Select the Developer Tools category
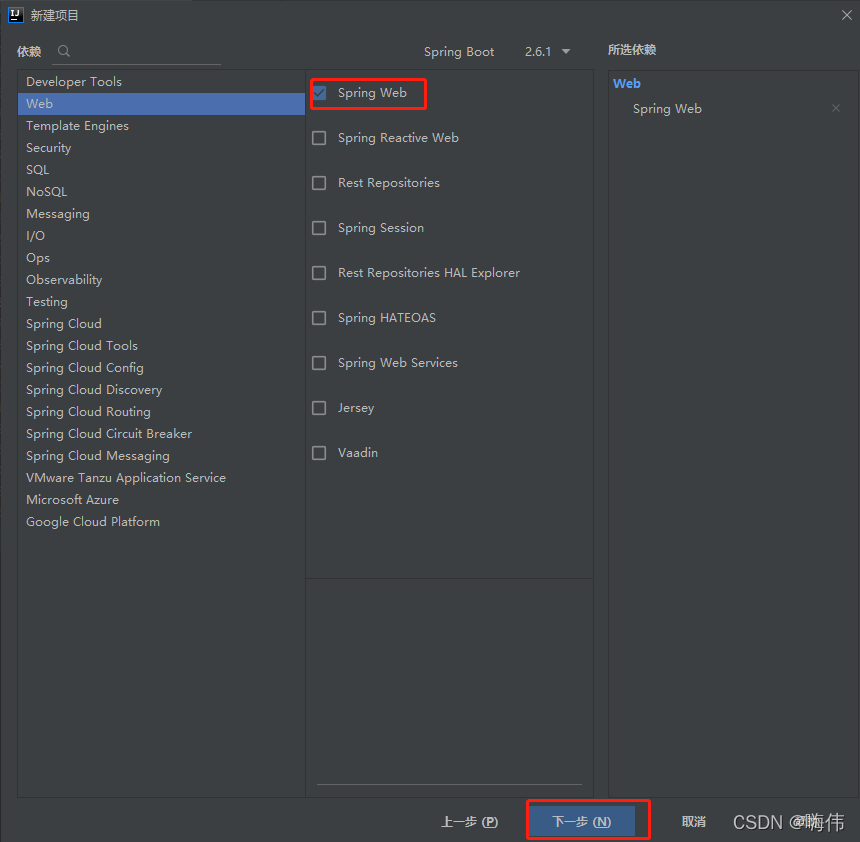 [x=161, y=82]
